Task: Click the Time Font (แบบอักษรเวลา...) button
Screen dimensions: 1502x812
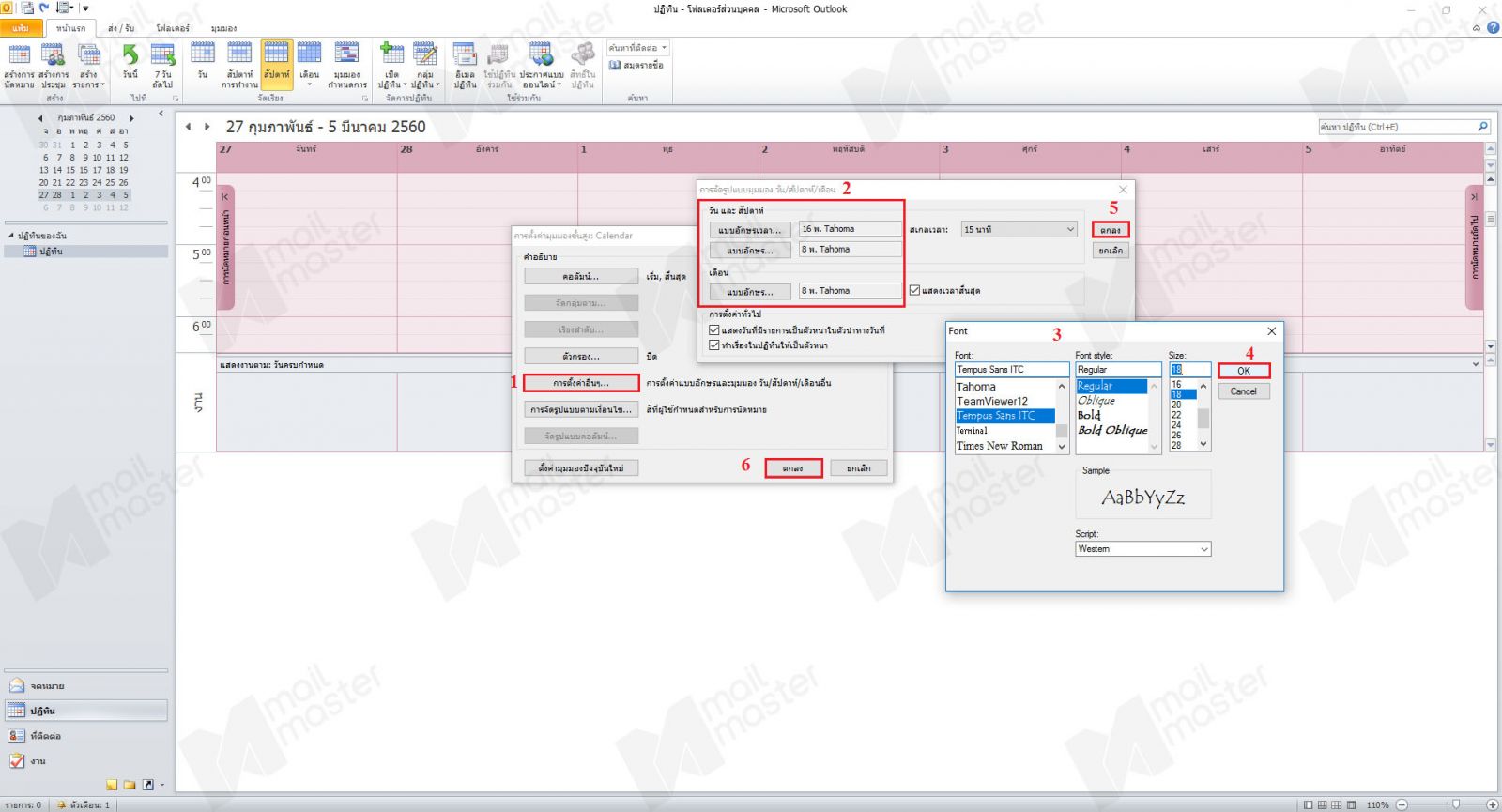Action: pyautogui.click(x=750, y=230)
